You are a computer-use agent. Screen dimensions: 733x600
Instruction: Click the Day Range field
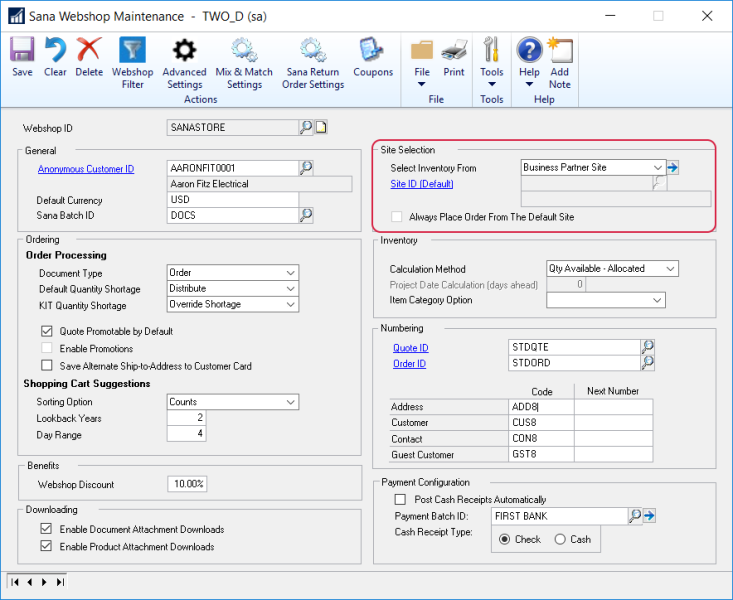coord(187,434)
